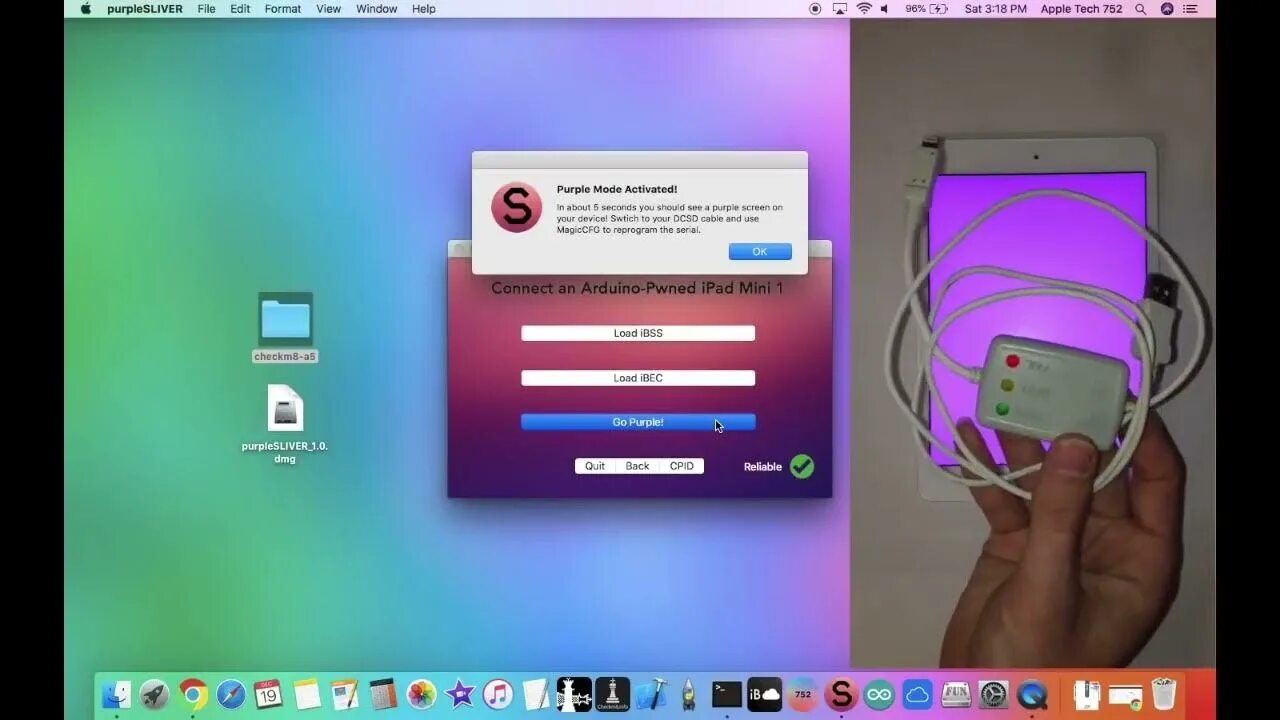This screenshot has width=1280, height=720.
Task: Open the rocket ship app icon in the dock
Action: pos(688,693)
